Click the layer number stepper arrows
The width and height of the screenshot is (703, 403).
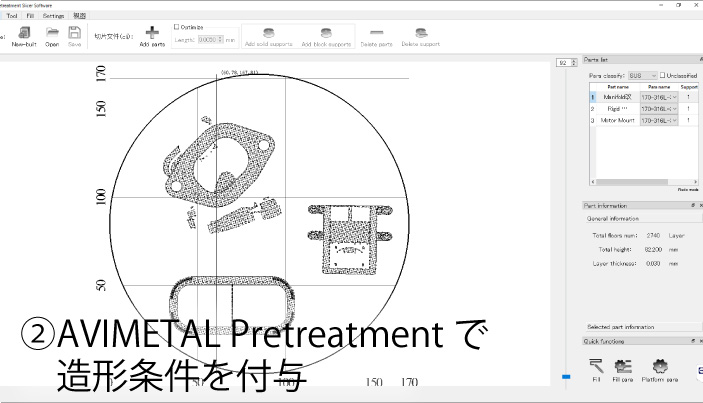573,63
